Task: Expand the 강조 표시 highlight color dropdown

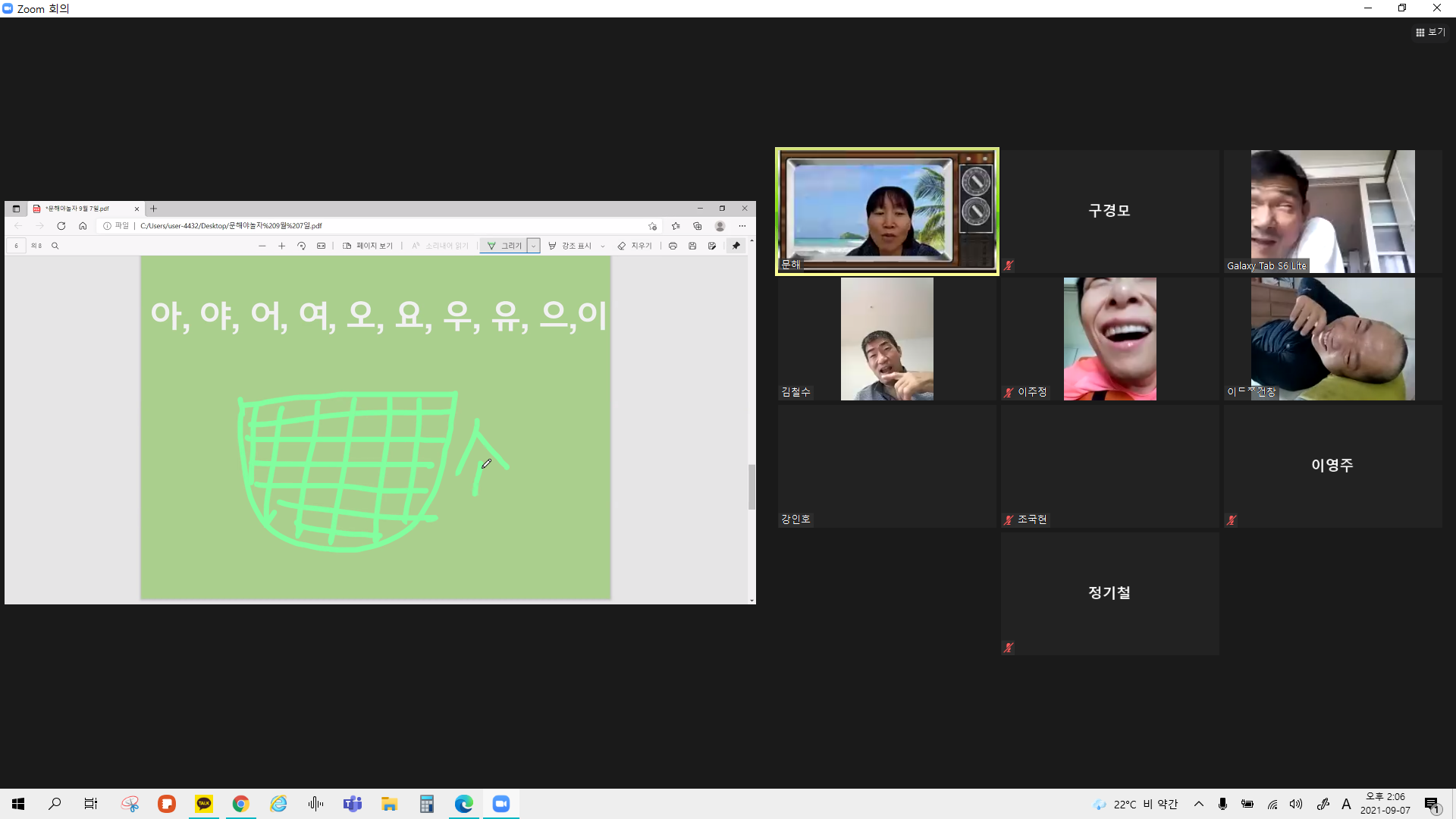Action: pos(603,246)
